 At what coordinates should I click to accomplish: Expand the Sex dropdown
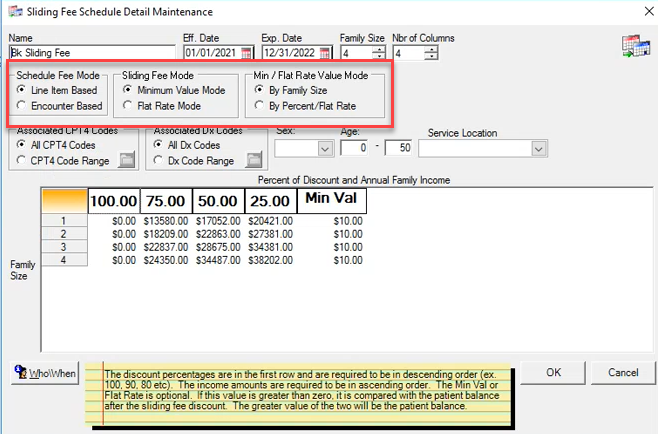tap(325, 149)
